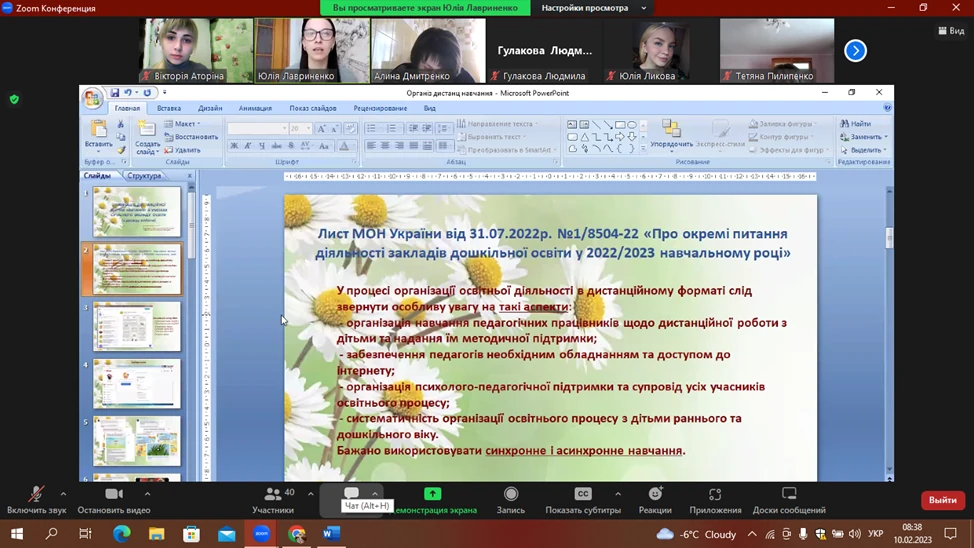Open PowerPoint help question icon

(x=887, y=107)
